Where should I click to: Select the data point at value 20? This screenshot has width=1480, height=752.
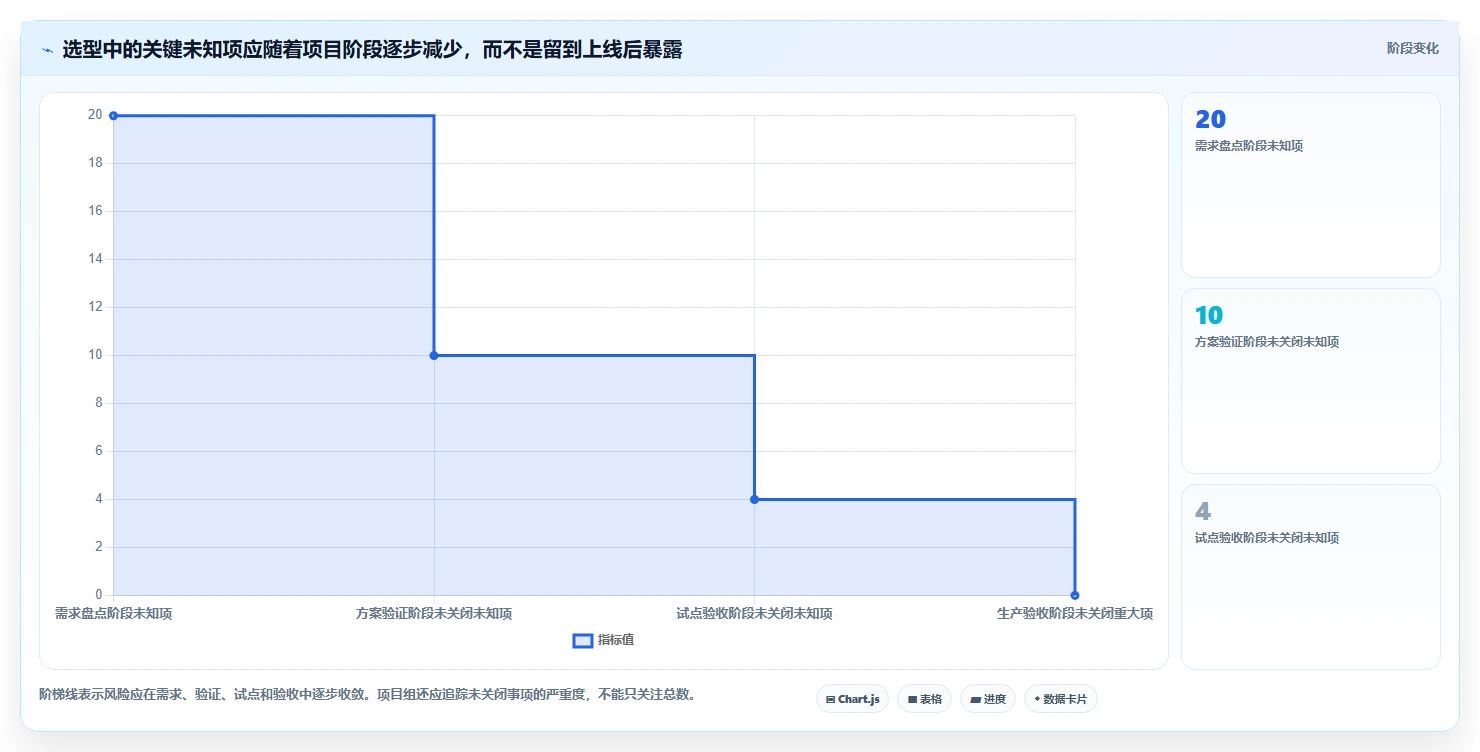coord(113,116)
